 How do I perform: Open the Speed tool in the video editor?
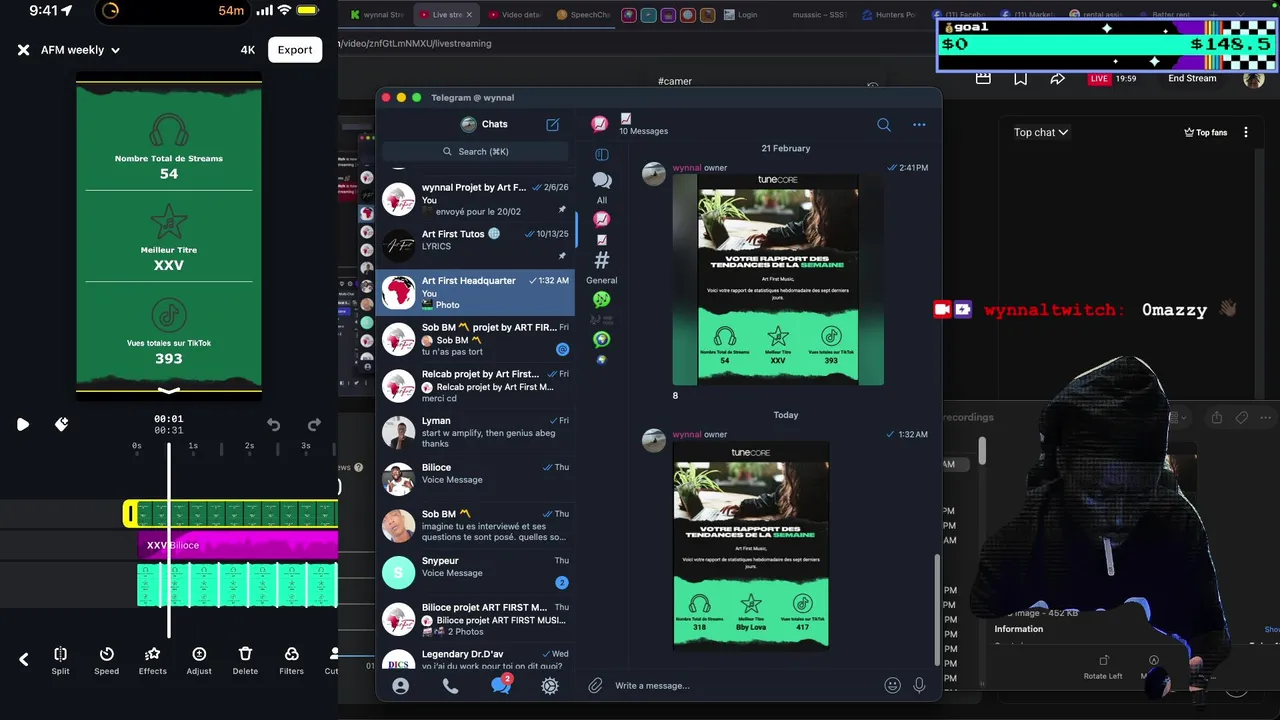[x=106, y=660]
